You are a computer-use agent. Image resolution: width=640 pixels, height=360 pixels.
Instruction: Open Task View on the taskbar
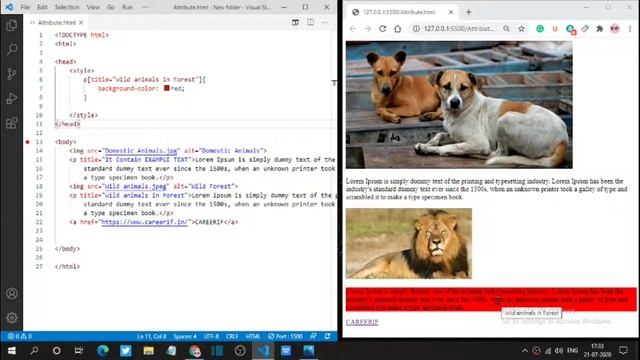[x=79, y=351]
